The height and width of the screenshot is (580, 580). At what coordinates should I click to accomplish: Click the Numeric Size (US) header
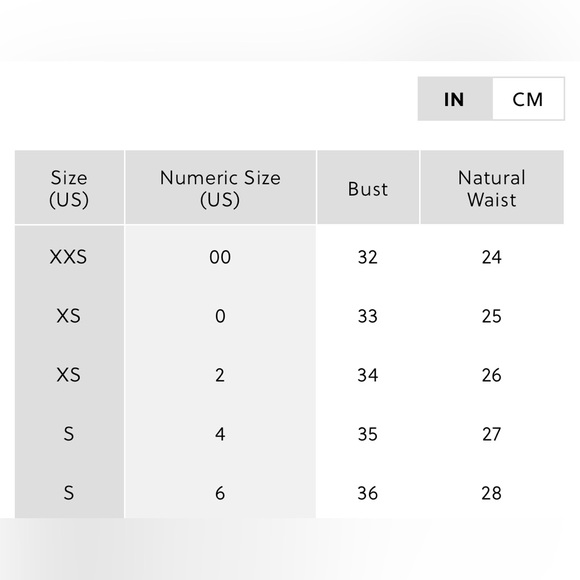pos(220,187)
